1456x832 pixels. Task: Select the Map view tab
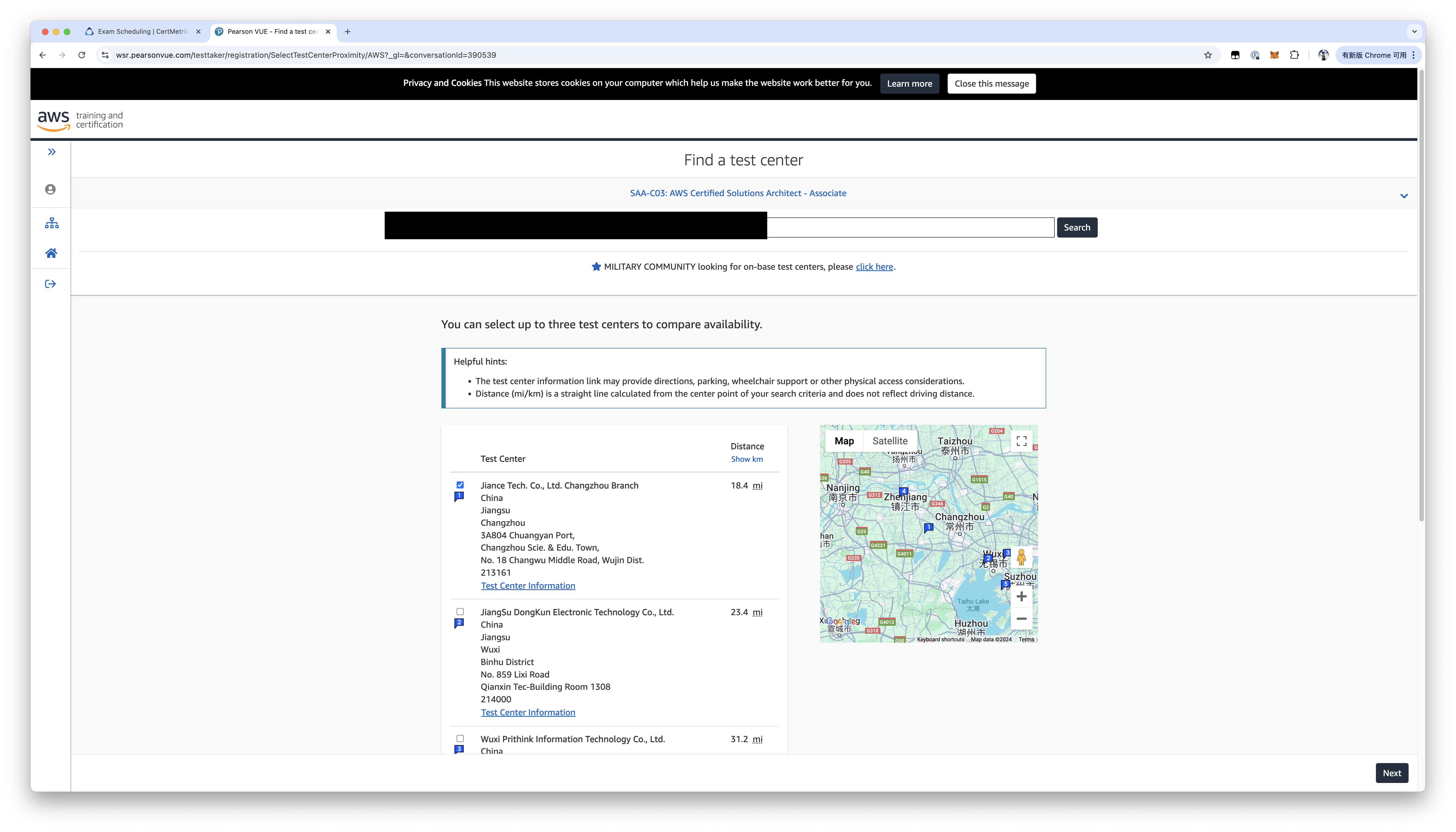(x=844, y=441)
